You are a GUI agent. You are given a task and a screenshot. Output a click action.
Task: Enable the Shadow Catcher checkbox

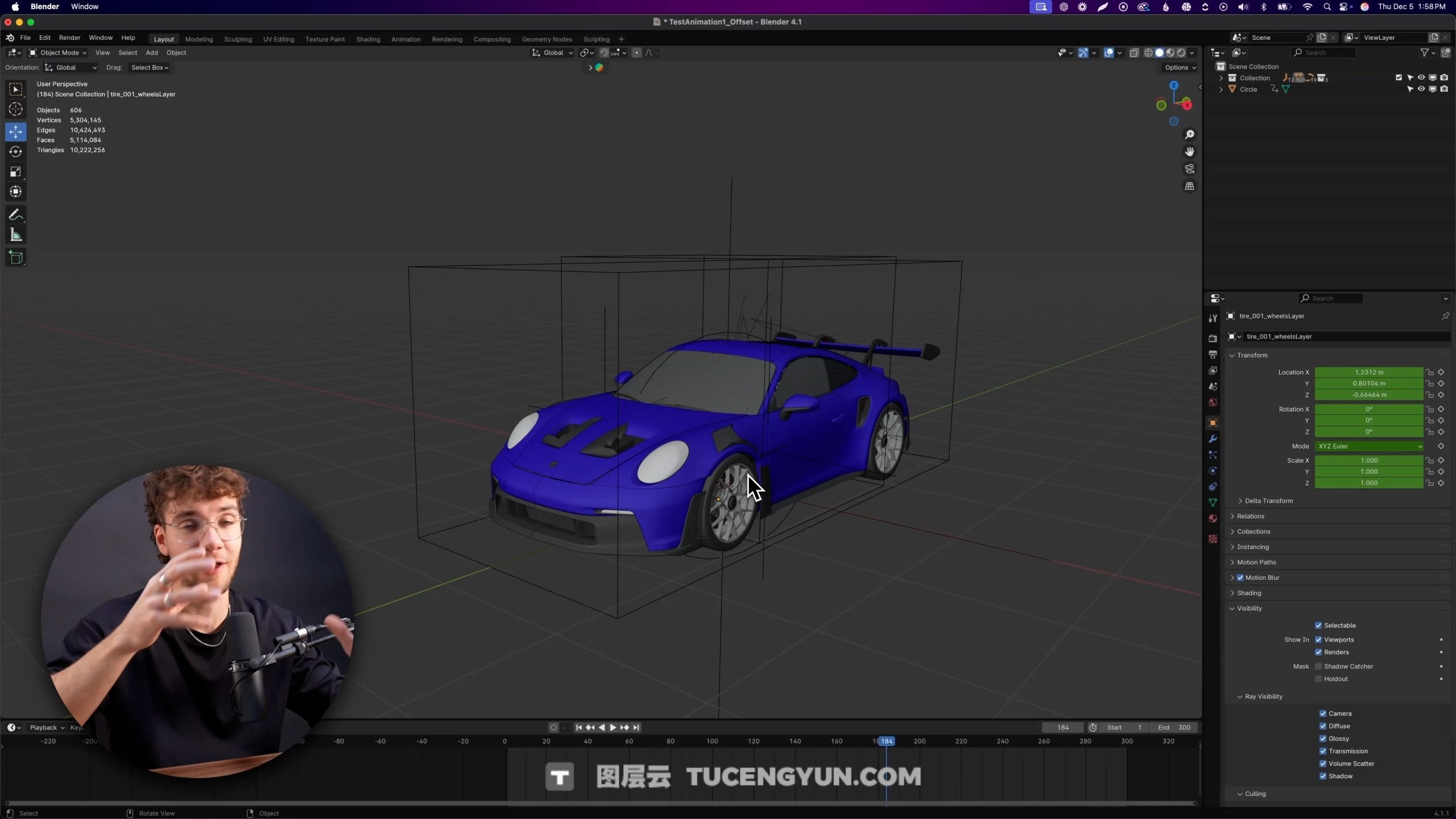[x=1318, y=666]
